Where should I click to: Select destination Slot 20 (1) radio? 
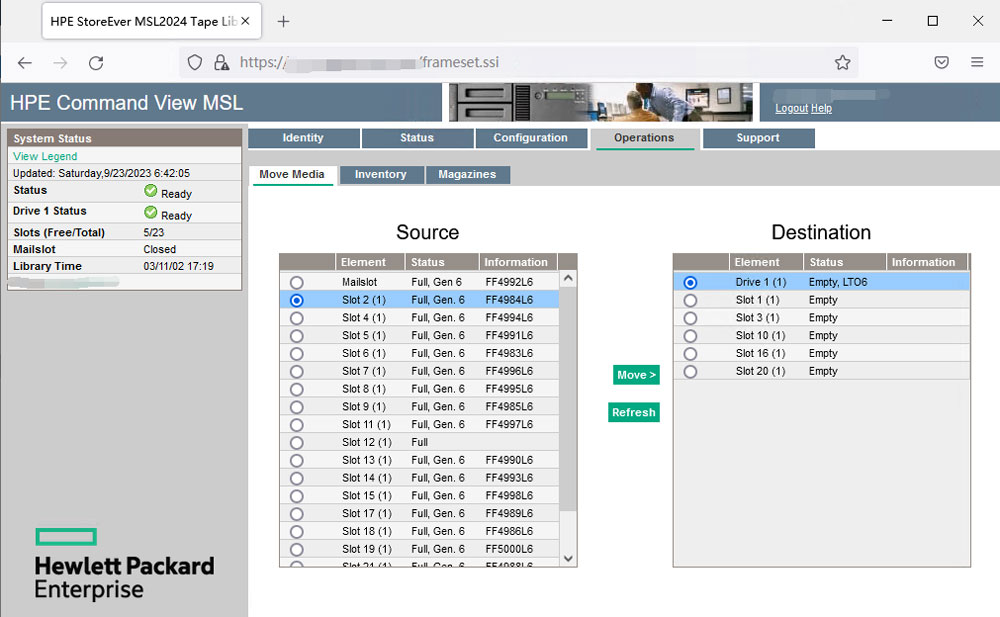click(x=690, y=371)
